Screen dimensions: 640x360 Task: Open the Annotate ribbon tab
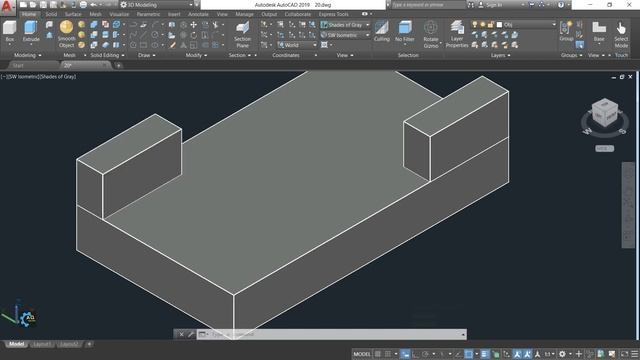(198, 14)
